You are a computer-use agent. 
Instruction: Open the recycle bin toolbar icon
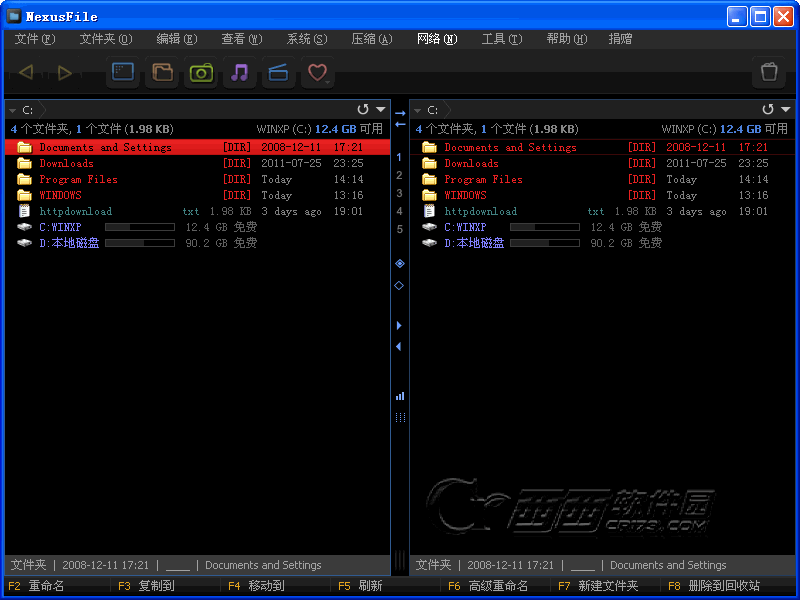(769, 72)
